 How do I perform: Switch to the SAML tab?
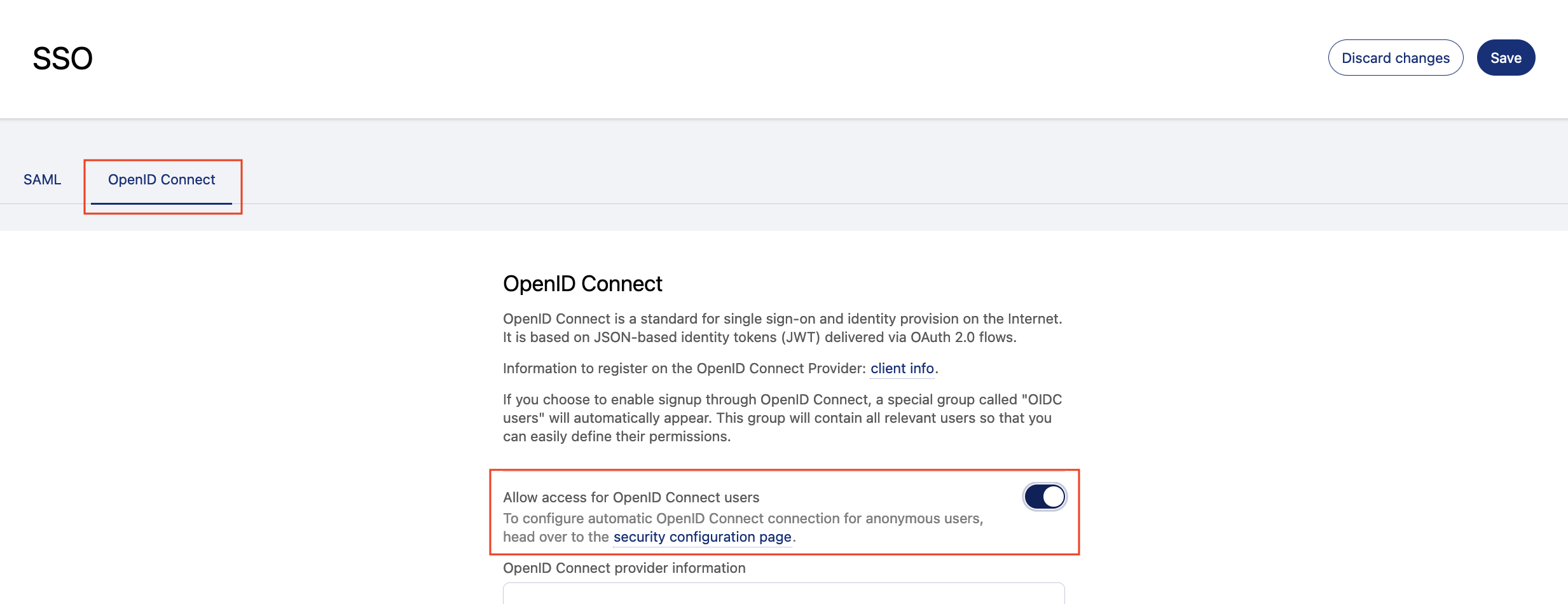(x=42, y=180)
